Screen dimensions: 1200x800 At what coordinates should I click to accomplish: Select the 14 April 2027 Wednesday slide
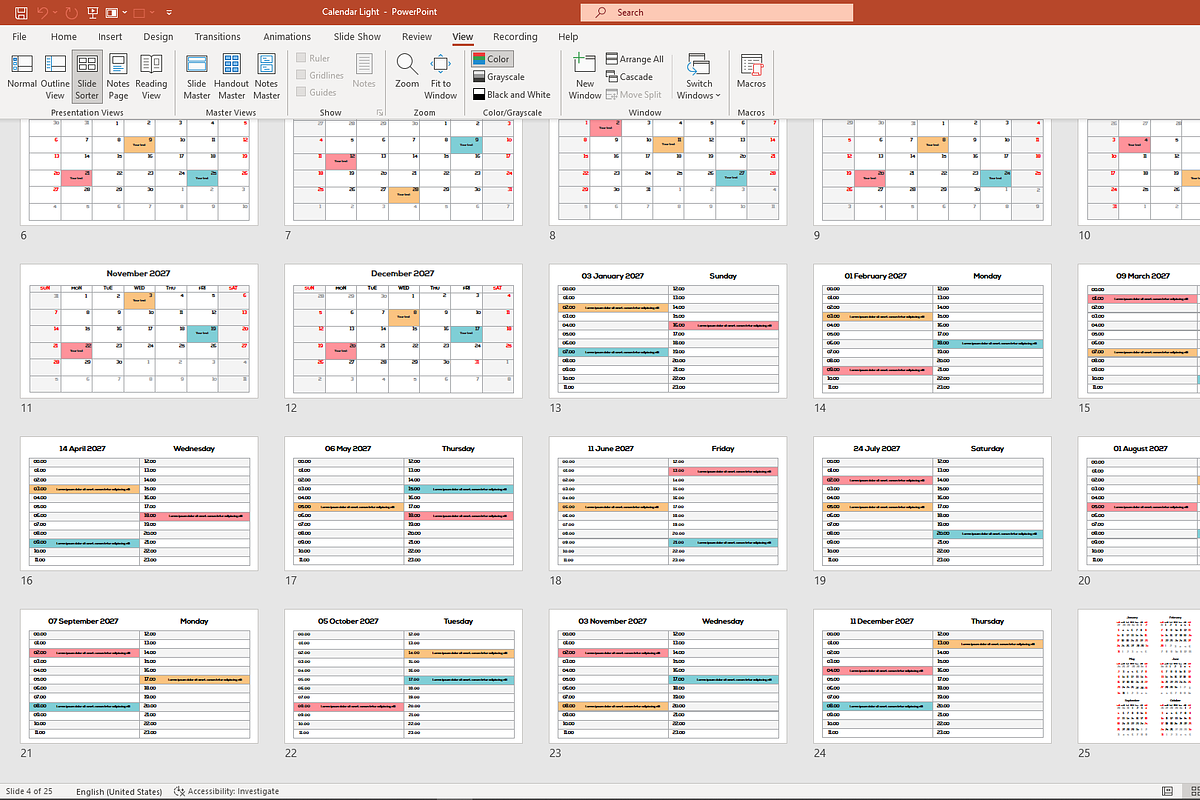pyautogui.click(x=139, y=504)
